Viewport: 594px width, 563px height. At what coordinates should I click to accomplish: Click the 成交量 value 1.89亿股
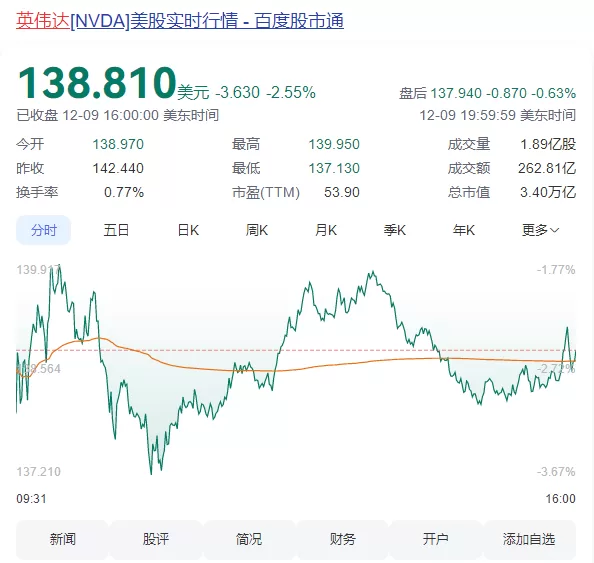548,144
